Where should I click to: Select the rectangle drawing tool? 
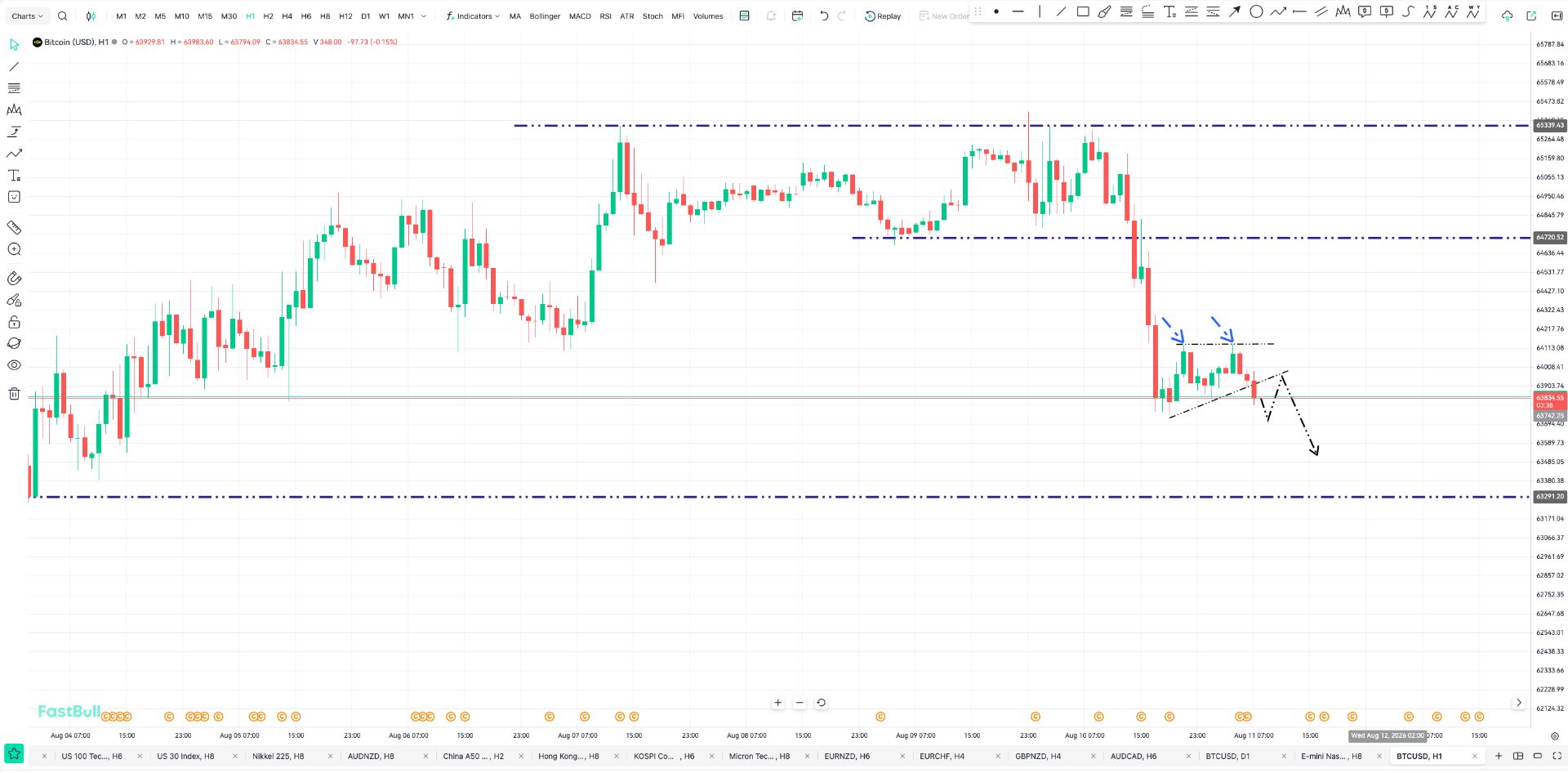pyautogui.click(x=1083, y=11)
